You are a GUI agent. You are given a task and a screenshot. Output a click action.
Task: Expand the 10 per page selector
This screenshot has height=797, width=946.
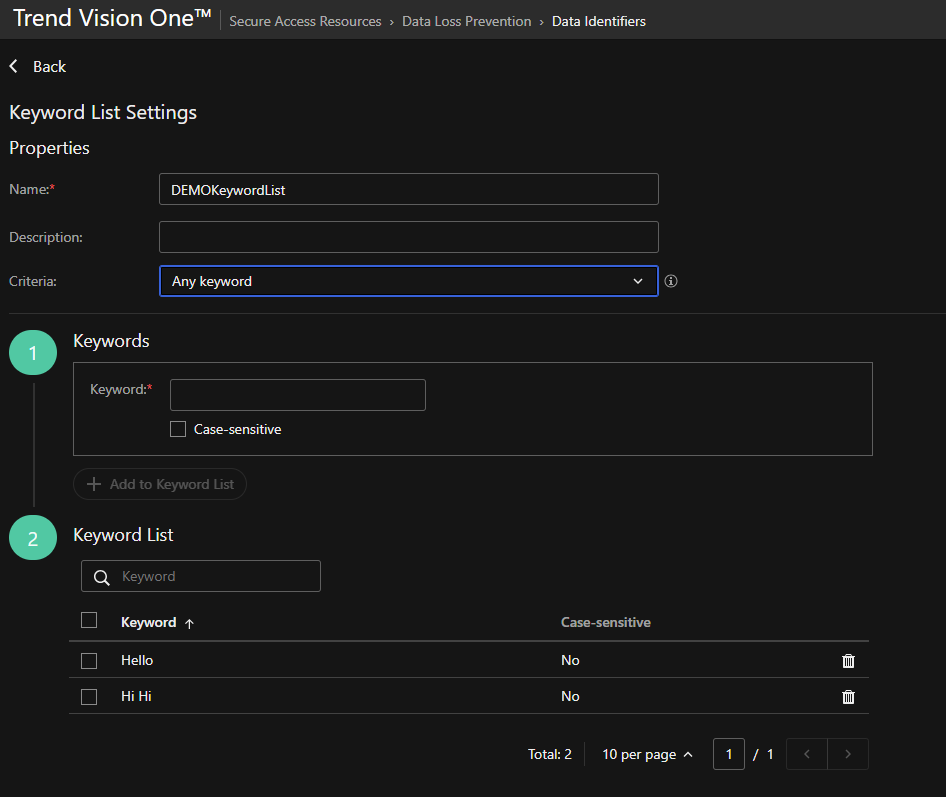pyautogui.click(x=647, y=754)
